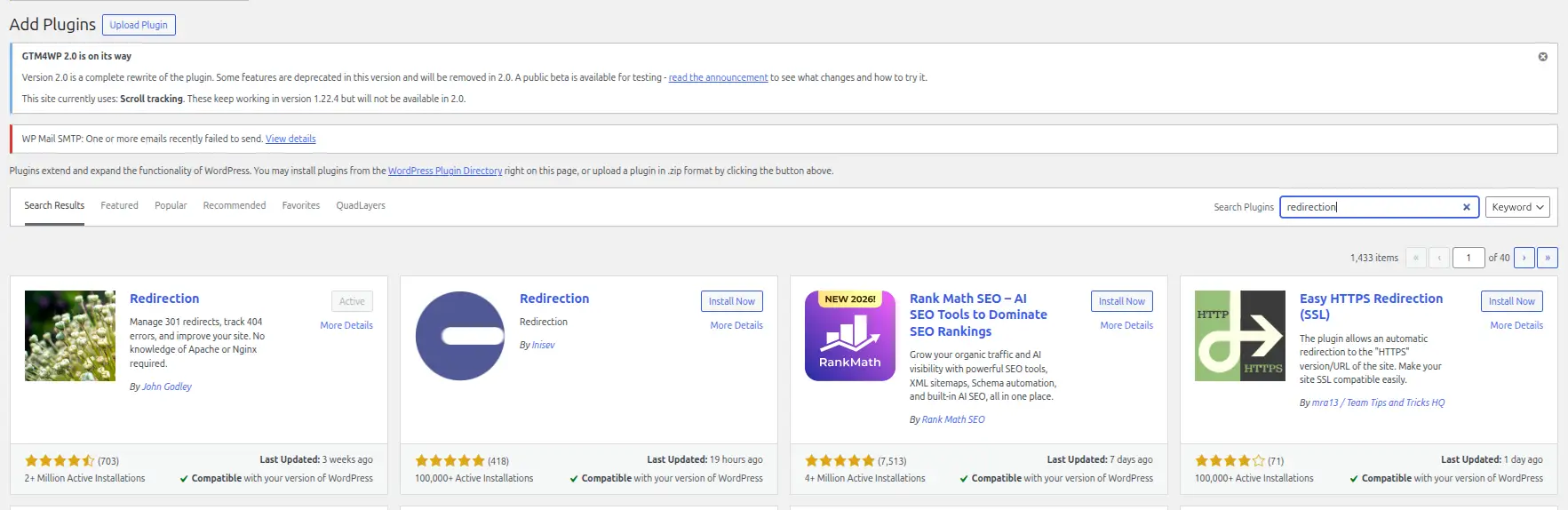This screenshot has width=1568, height=510.
Task: Open Easy HTTPS Redirection plugin icon
Action: (1240, 336)
